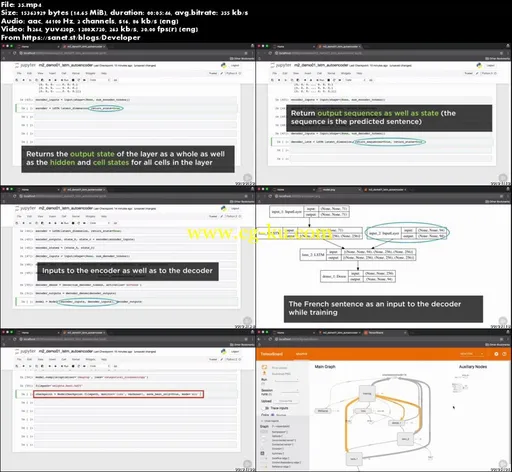Click training node in TensorBoard Main Graph
This screenshot has height=472, width=512.
367,393
